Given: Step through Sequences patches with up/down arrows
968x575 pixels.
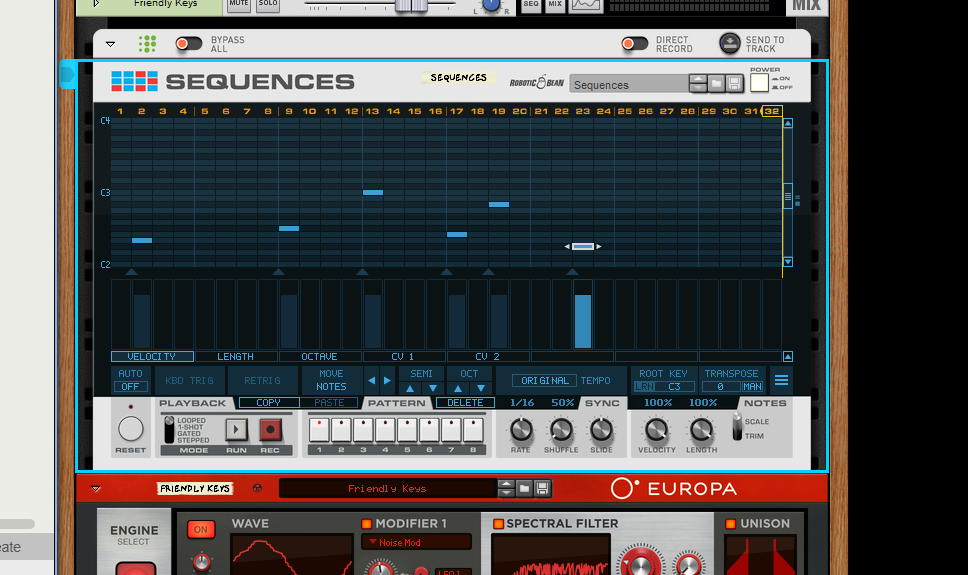Looking at the screenshot, I should pyautogui.click(x=698, y=83).
